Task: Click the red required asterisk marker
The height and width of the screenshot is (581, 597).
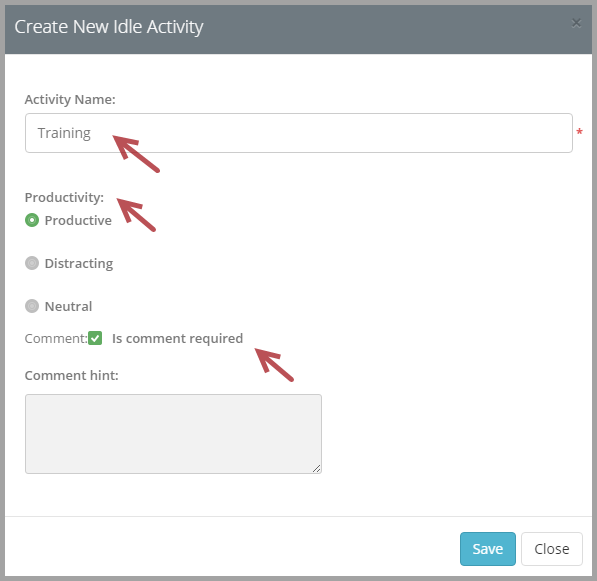Action: pos(579,132)
